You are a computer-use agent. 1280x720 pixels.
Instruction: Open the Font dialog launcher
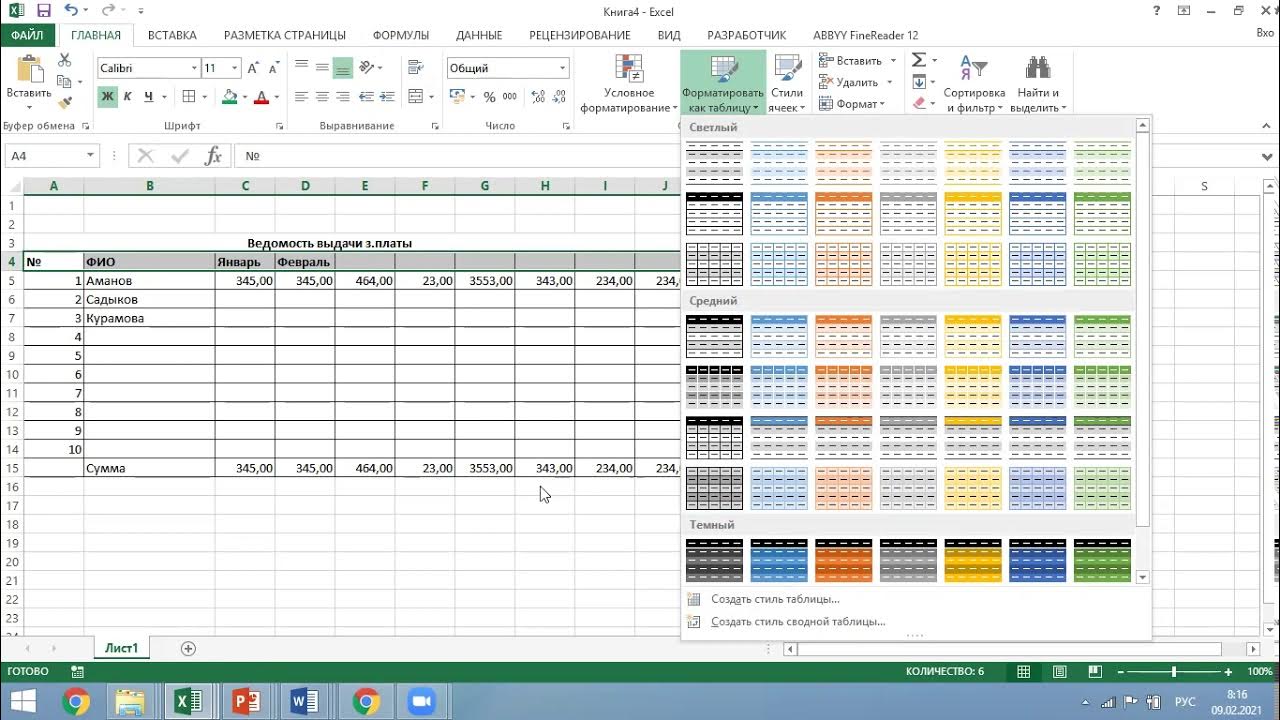[280, 127]
